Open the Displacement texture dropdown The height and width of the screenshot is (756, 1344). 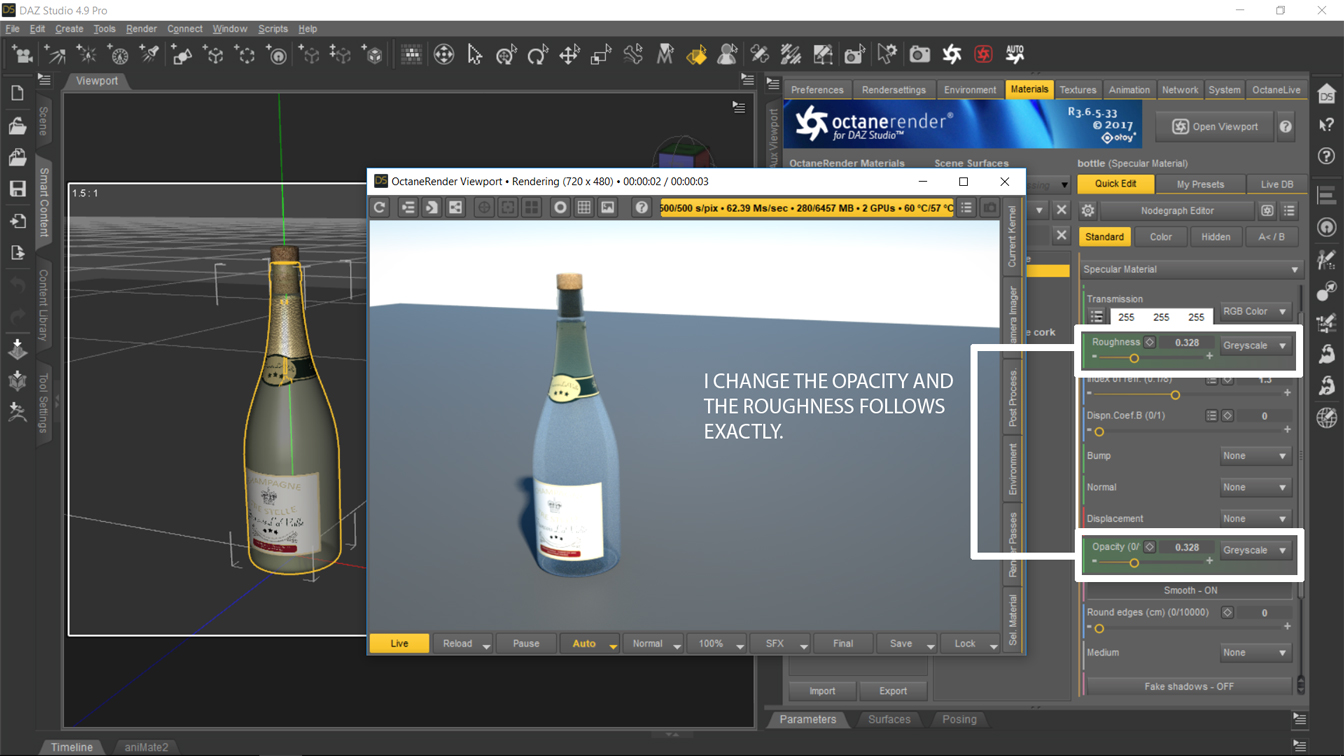tap(1255, 519)
